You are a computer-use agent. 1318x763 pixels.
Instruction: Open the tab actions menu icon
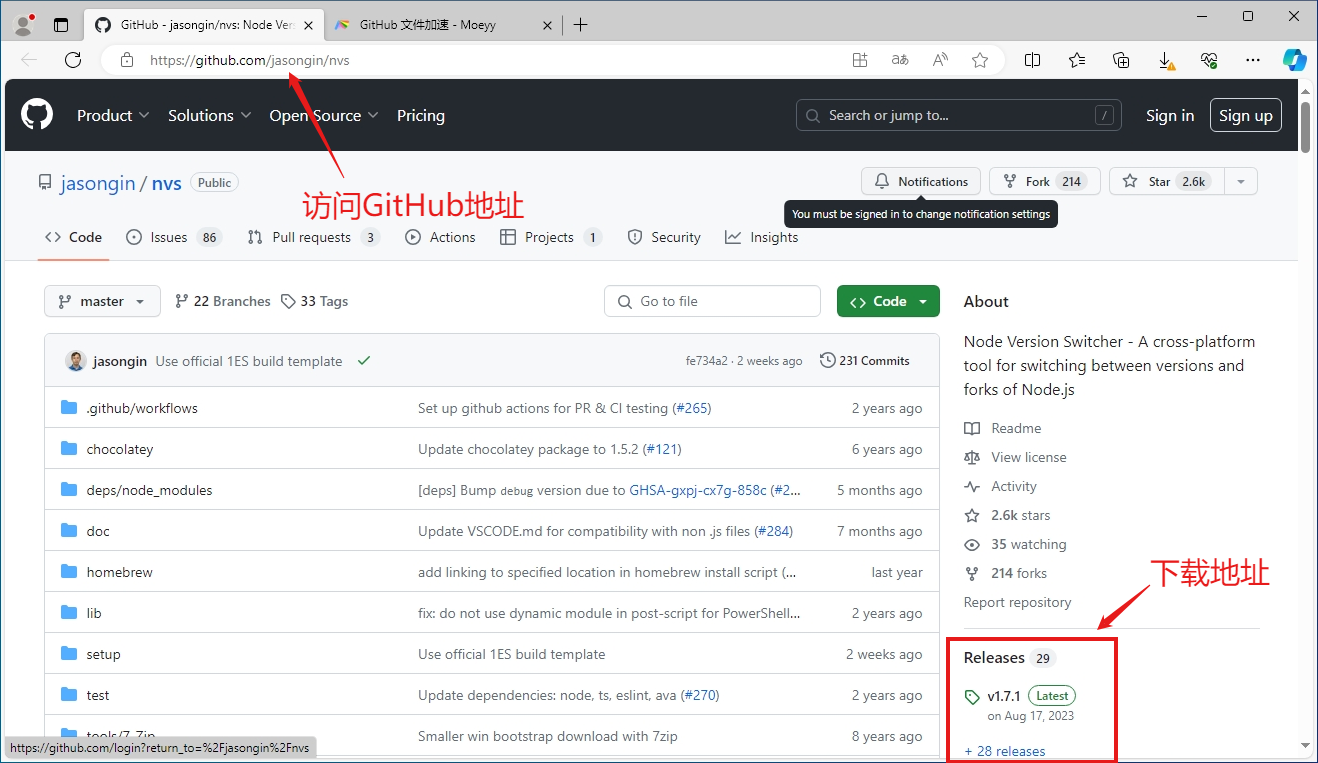tap(61, 25)
